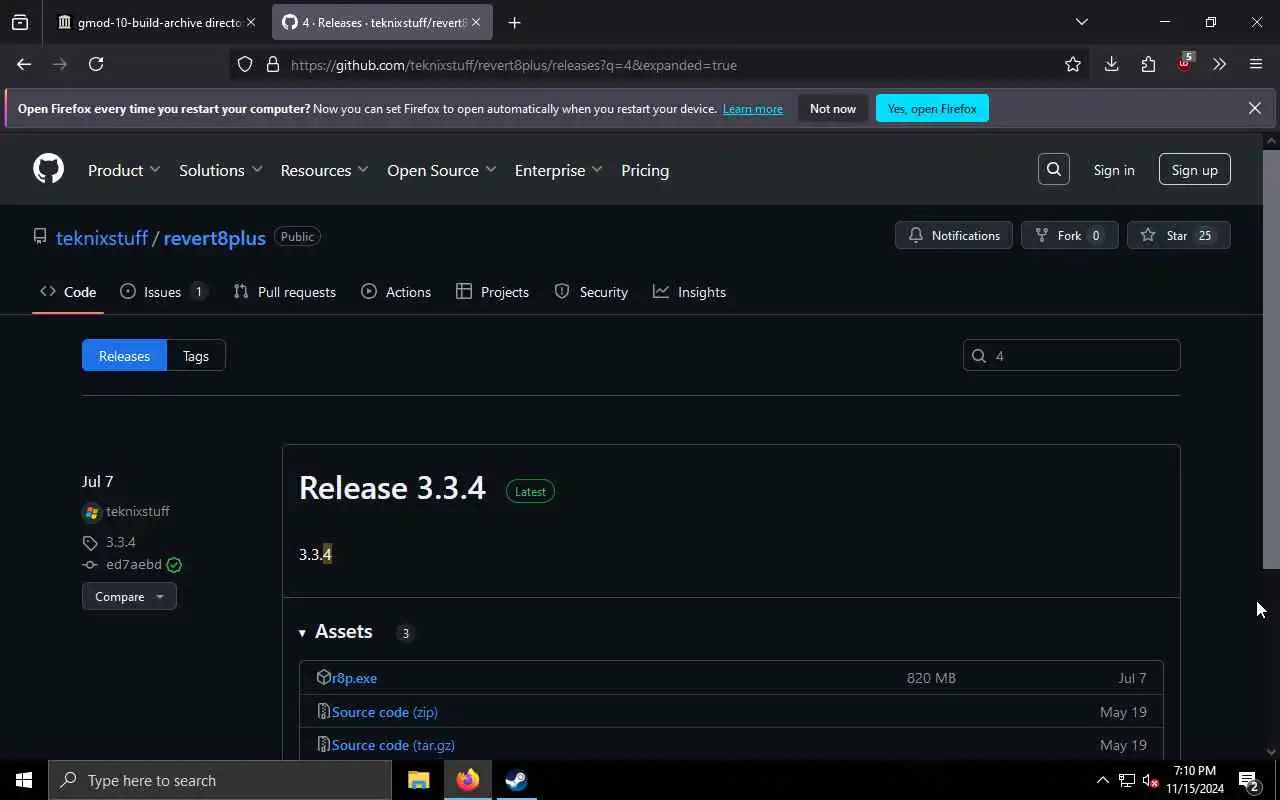Download r8p.exe asset
The width and height of the screenshot is (1280, 800).
(x=354, y=678)
